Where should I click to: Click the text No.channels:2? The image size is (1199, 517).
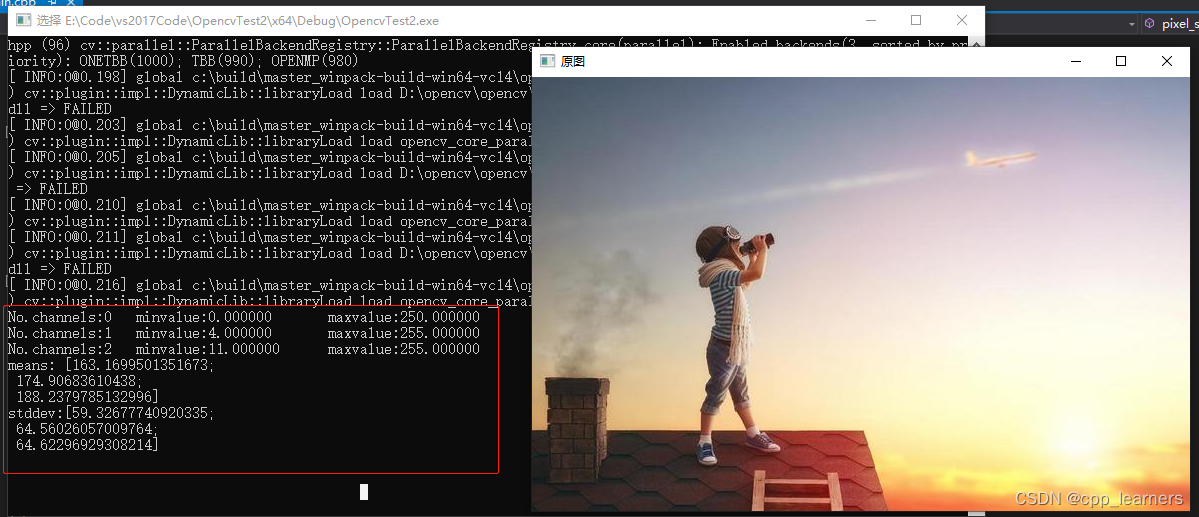tap(60, 350)
